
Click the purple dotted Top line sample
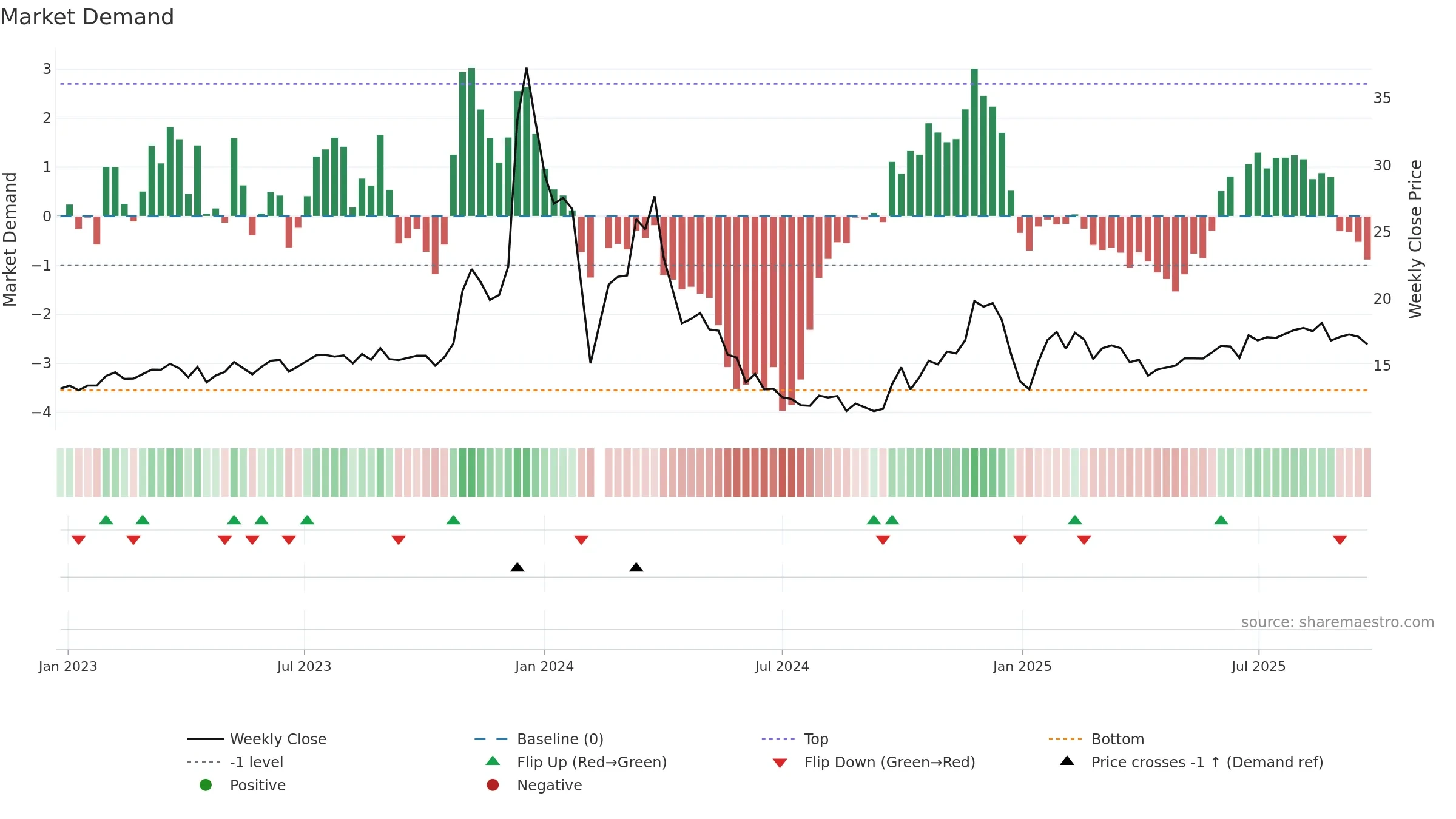pyautogui.click(x=778, y=739)
